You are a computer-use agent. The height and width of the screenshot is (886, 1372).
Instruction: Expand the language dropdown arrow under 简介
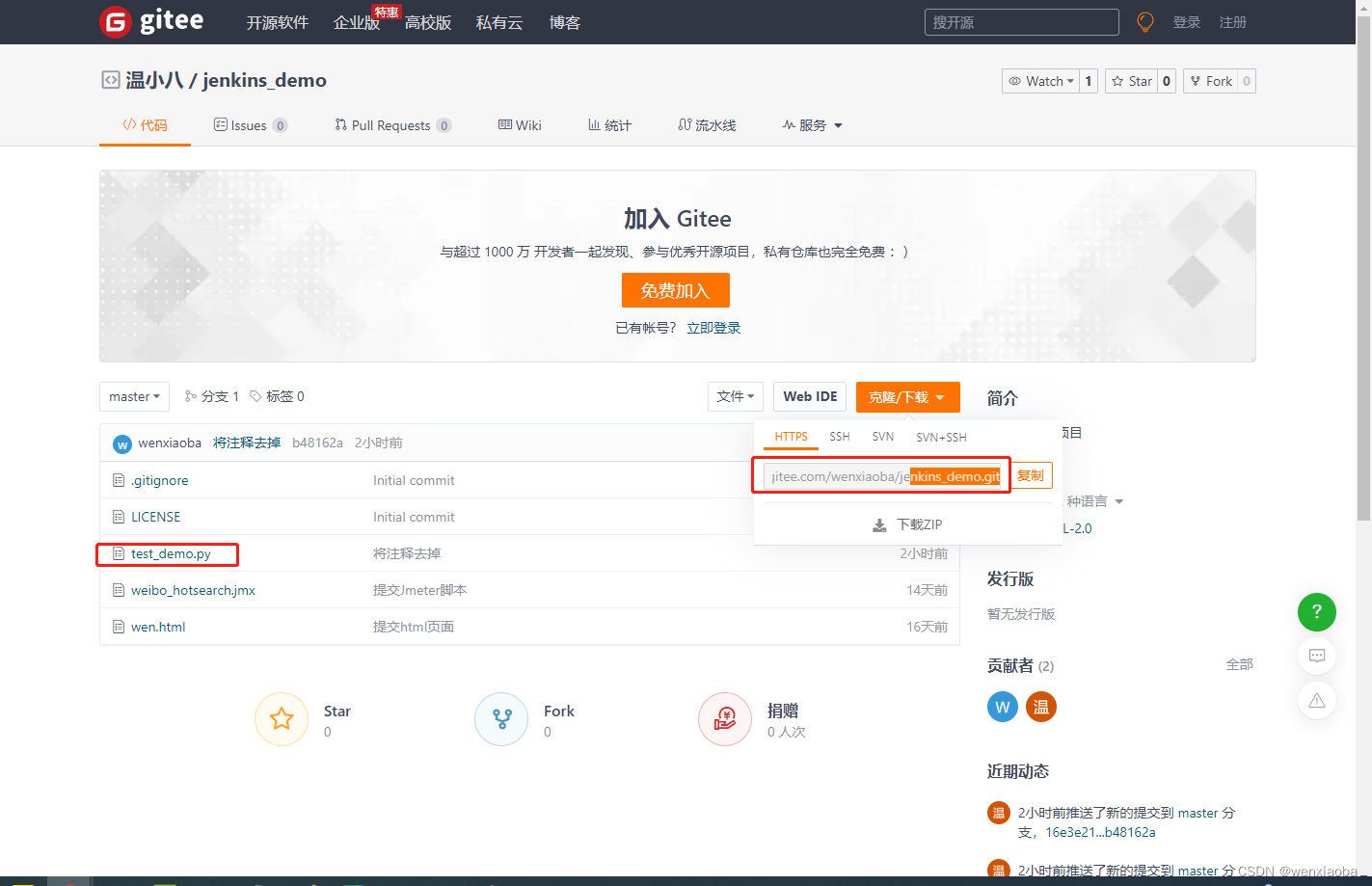[x=1119, y=501]
